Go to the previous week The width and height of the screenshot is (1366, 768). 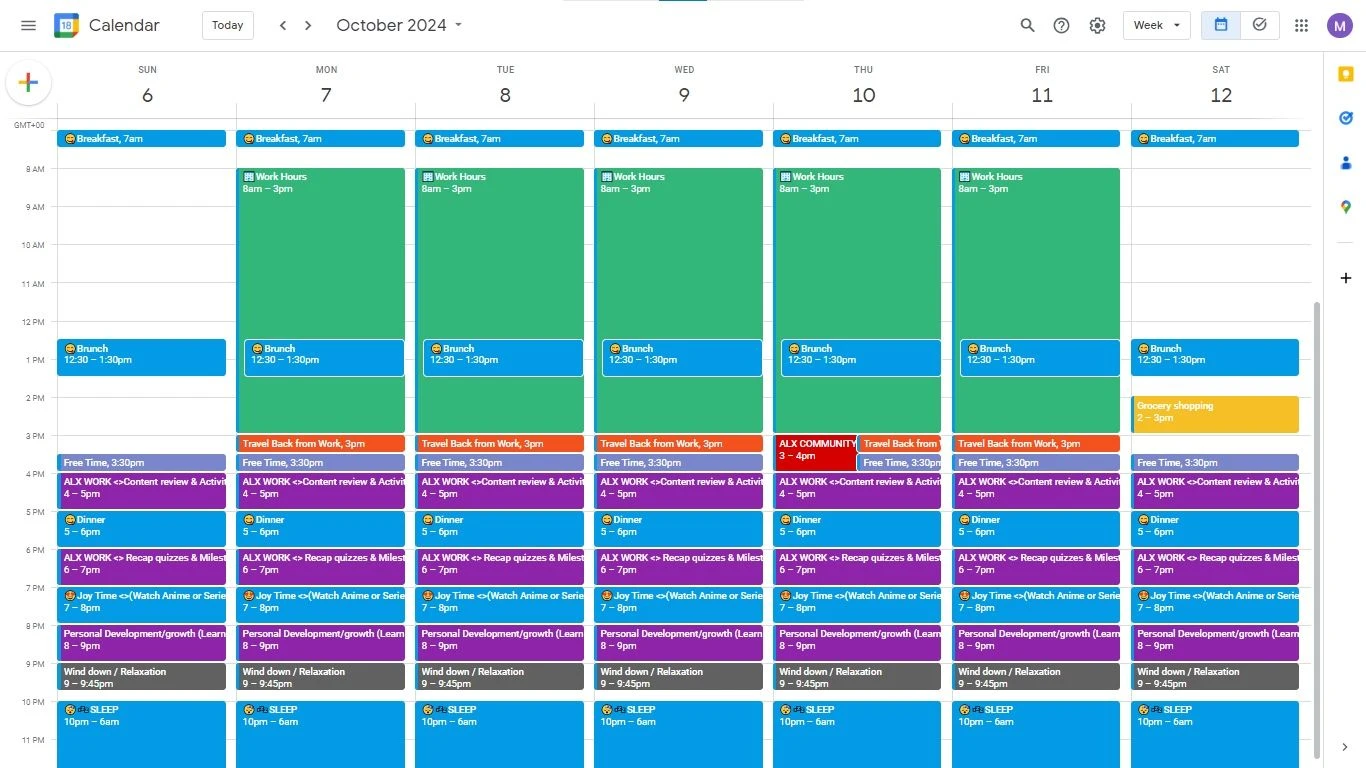point(283,25)
